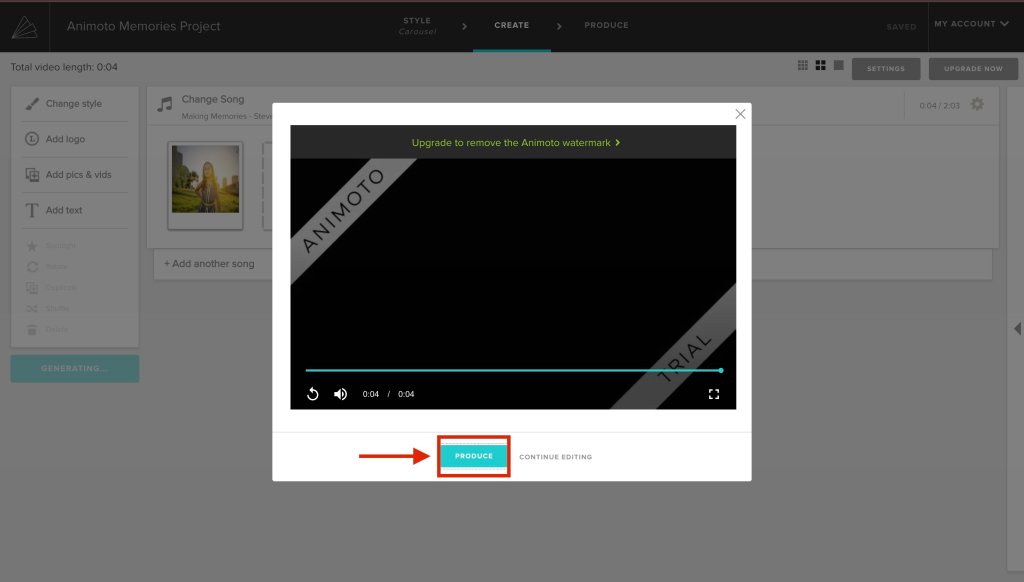1024x582 pixels.
Task: Open the PRODUCE step in the header
Action: tap(606, 25)
